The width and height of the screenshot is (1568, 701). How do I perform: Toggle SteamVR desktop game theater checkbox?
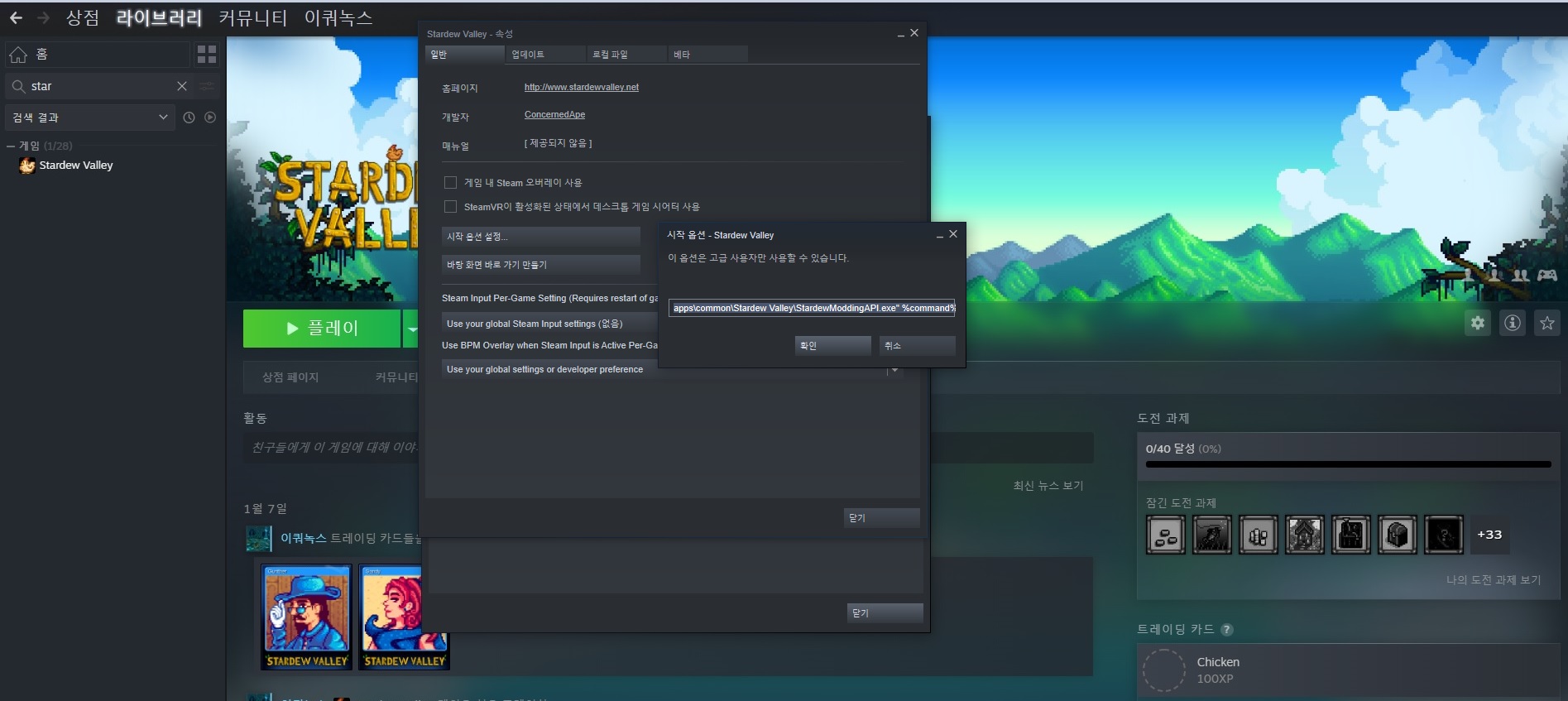(450, 206)
